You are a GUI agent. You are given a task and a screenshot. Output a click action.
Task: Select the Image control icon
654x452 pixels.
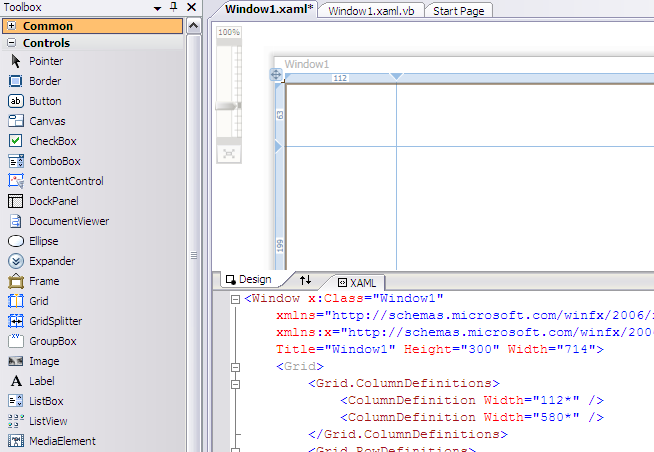pyautogui.click(x=15, y=361)
